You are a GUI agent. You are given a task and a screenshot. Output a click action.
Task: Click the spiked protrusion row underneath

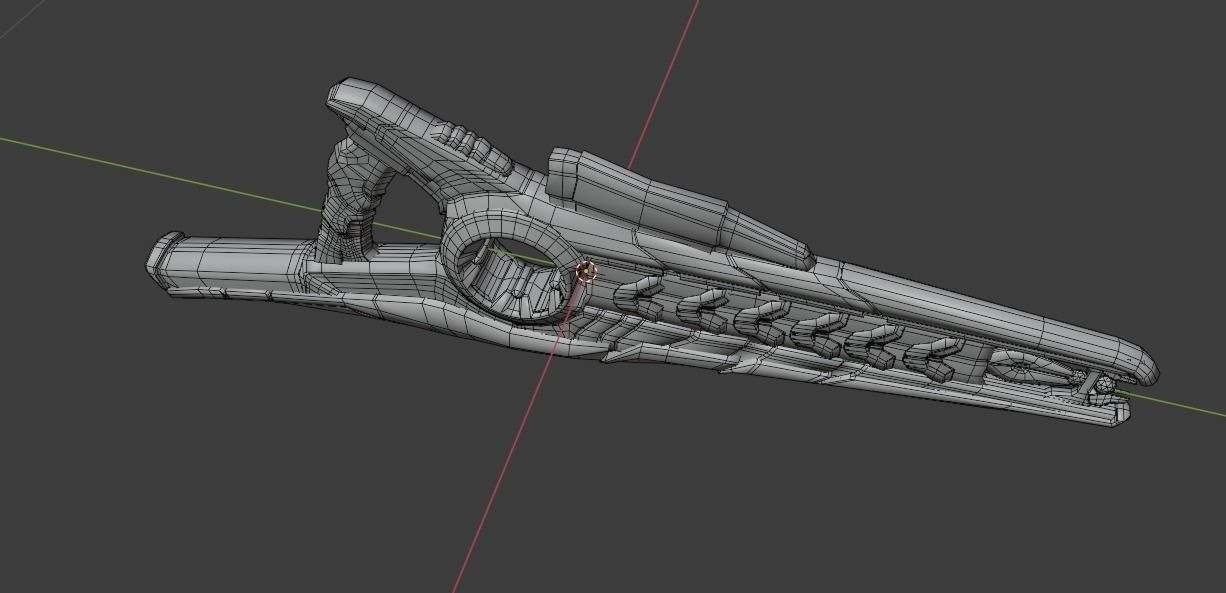tap(800, 345)
